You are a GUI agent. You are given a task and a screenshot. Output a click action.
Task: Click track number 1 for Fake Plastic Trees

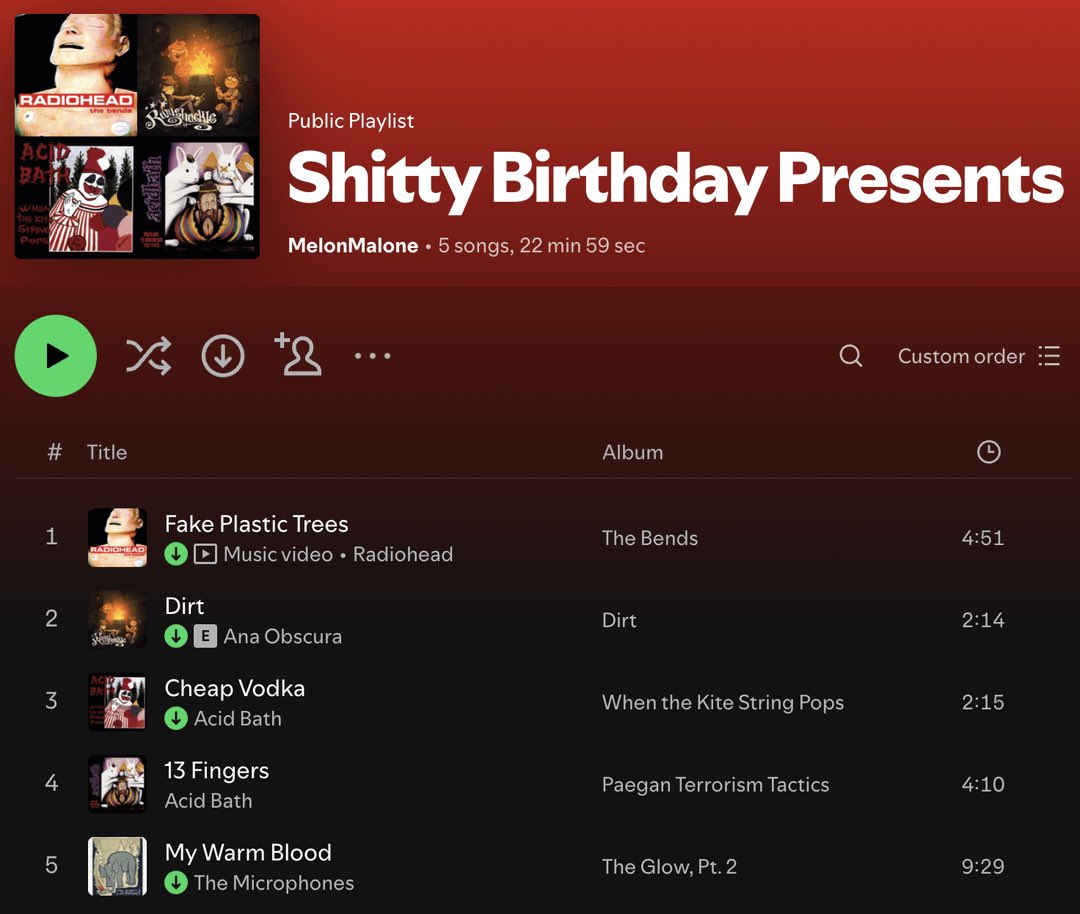(x=51, y=537)
